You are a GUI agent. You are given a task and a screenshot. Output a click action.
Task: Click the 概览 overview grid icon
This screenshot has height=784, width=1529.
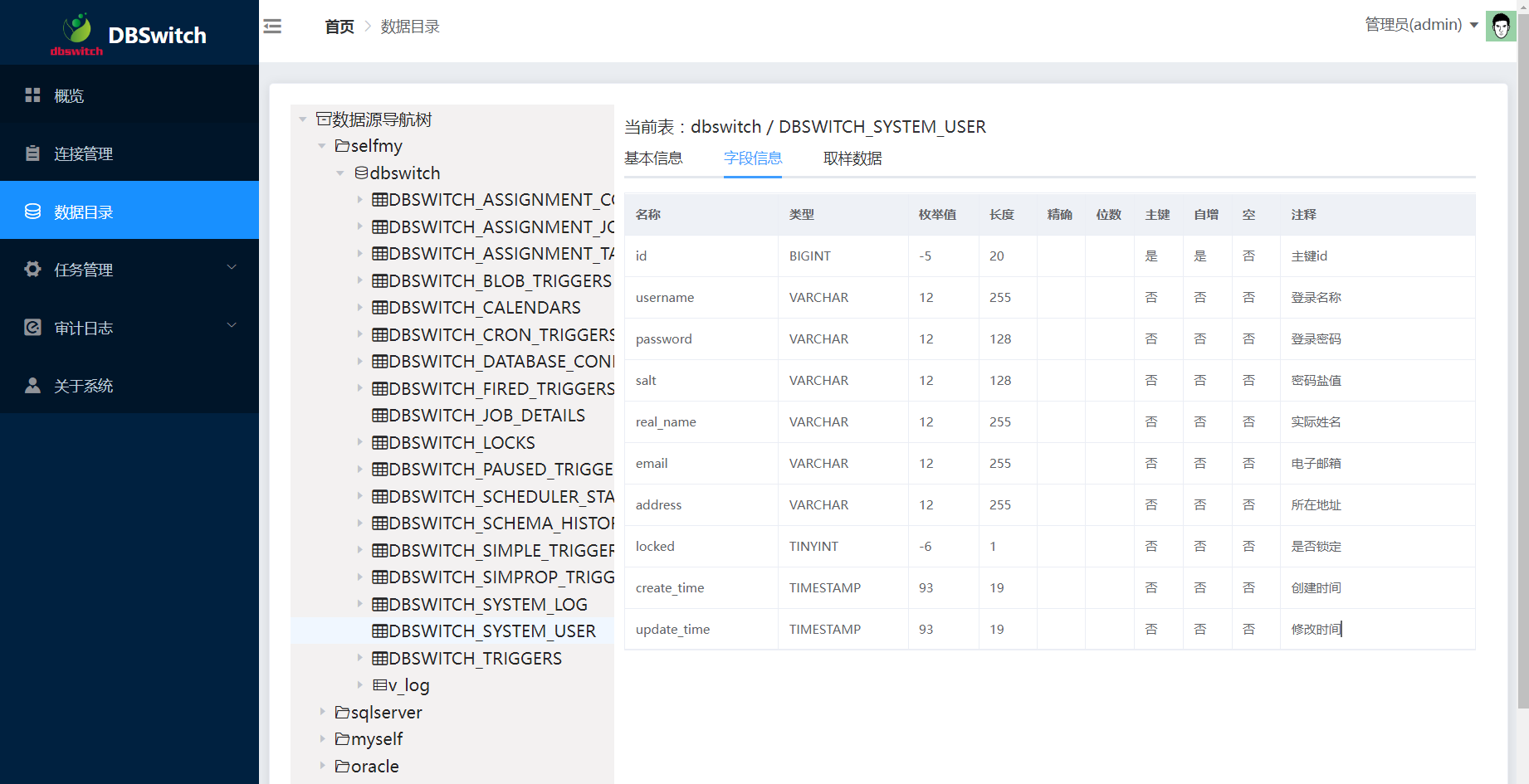[32, 95]
